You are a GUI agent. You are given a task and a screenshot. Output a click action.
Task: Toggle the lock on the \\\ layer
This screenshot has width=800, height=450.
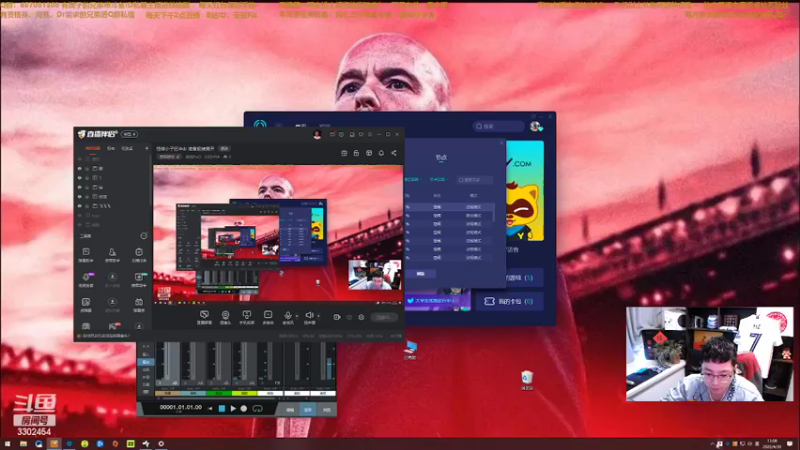point(87,206)
